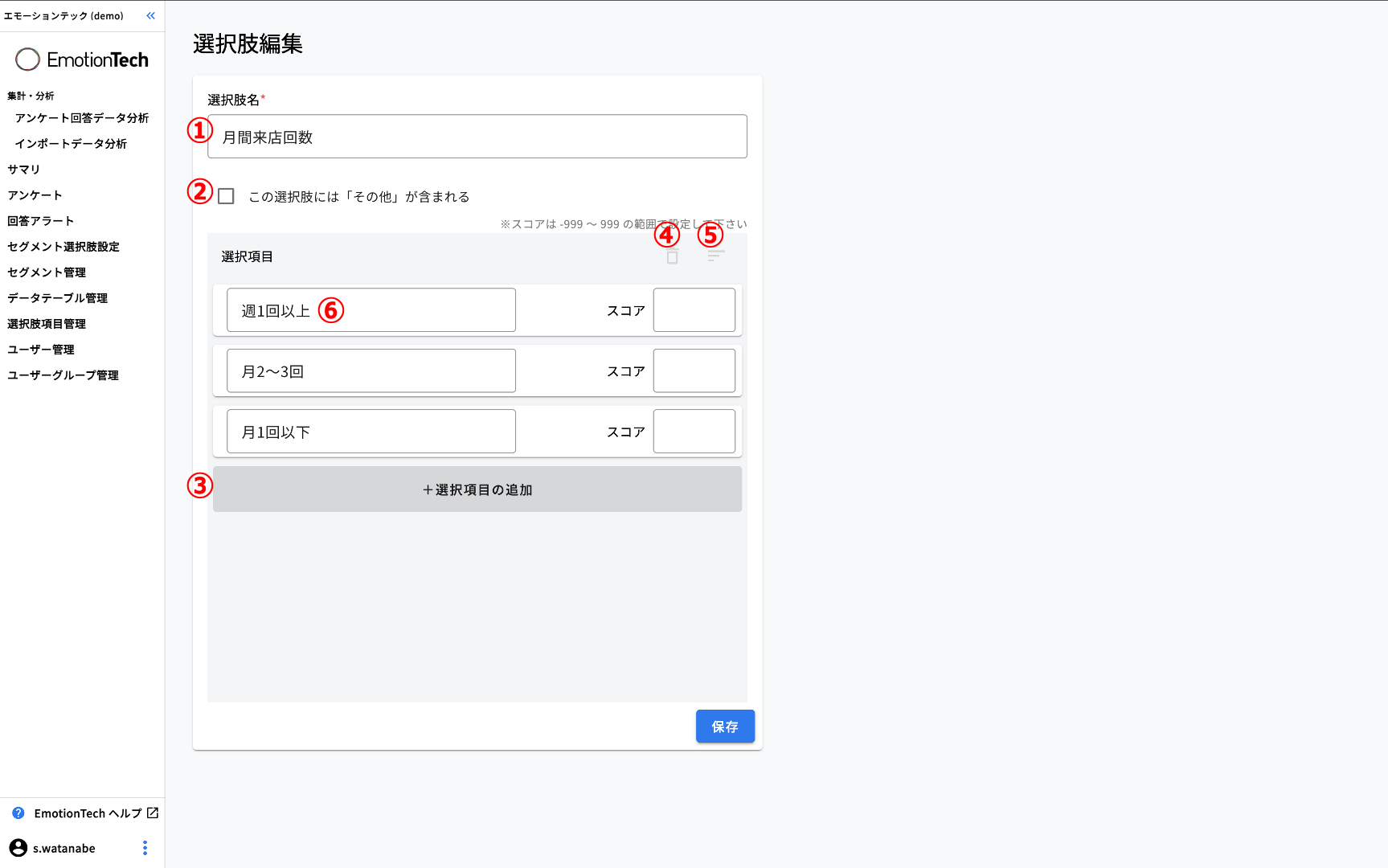Click the sort icon beside trash

(715, 256)
